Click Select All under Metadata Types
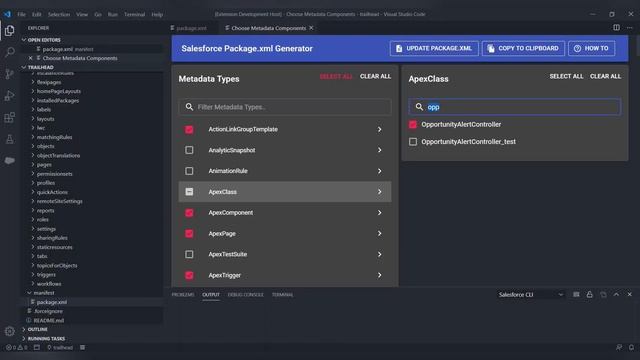The height and width of the screenshot is (360, 640). click(336, 76)
